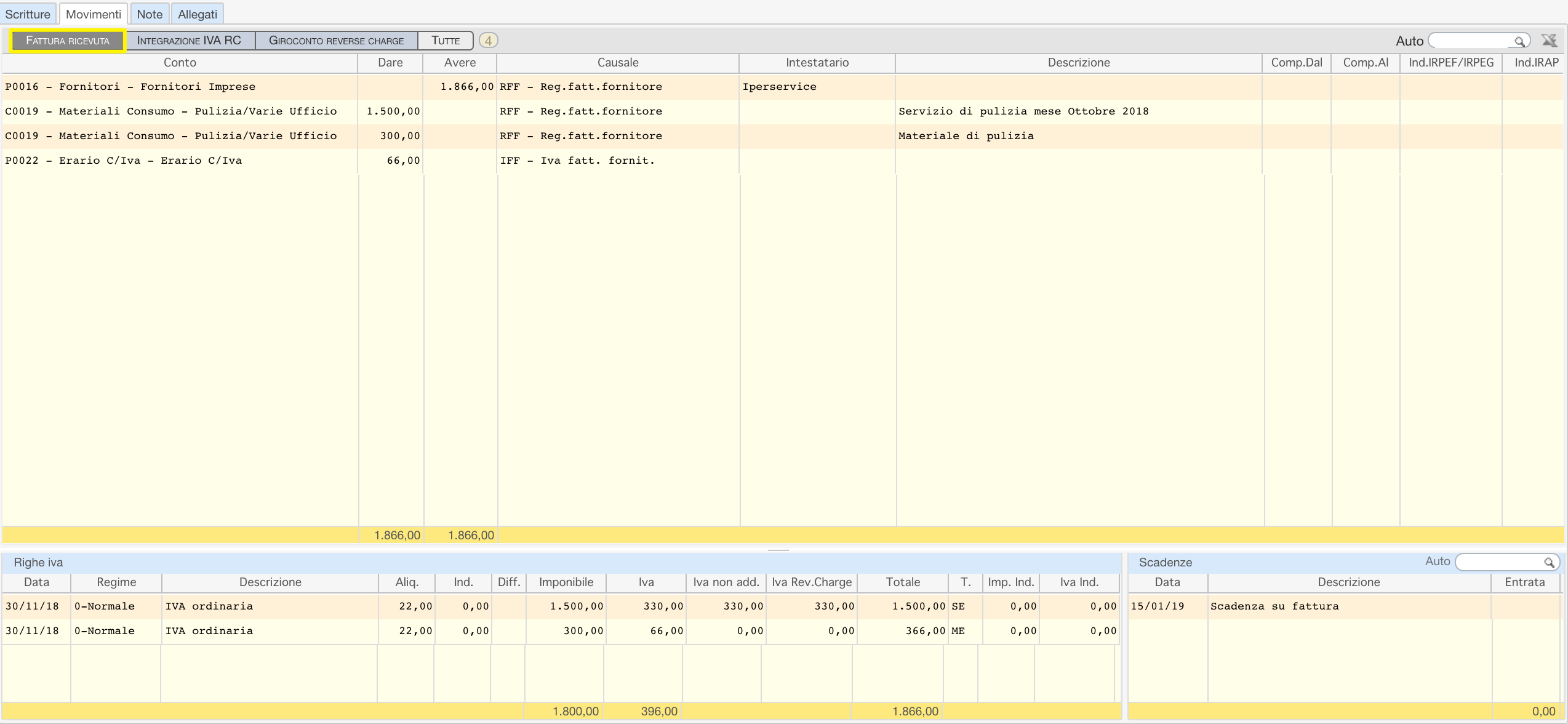Click the Dare value 66,00 in movements
Viewport: 1568px width, 724px height.
click(x=403, y=161)
